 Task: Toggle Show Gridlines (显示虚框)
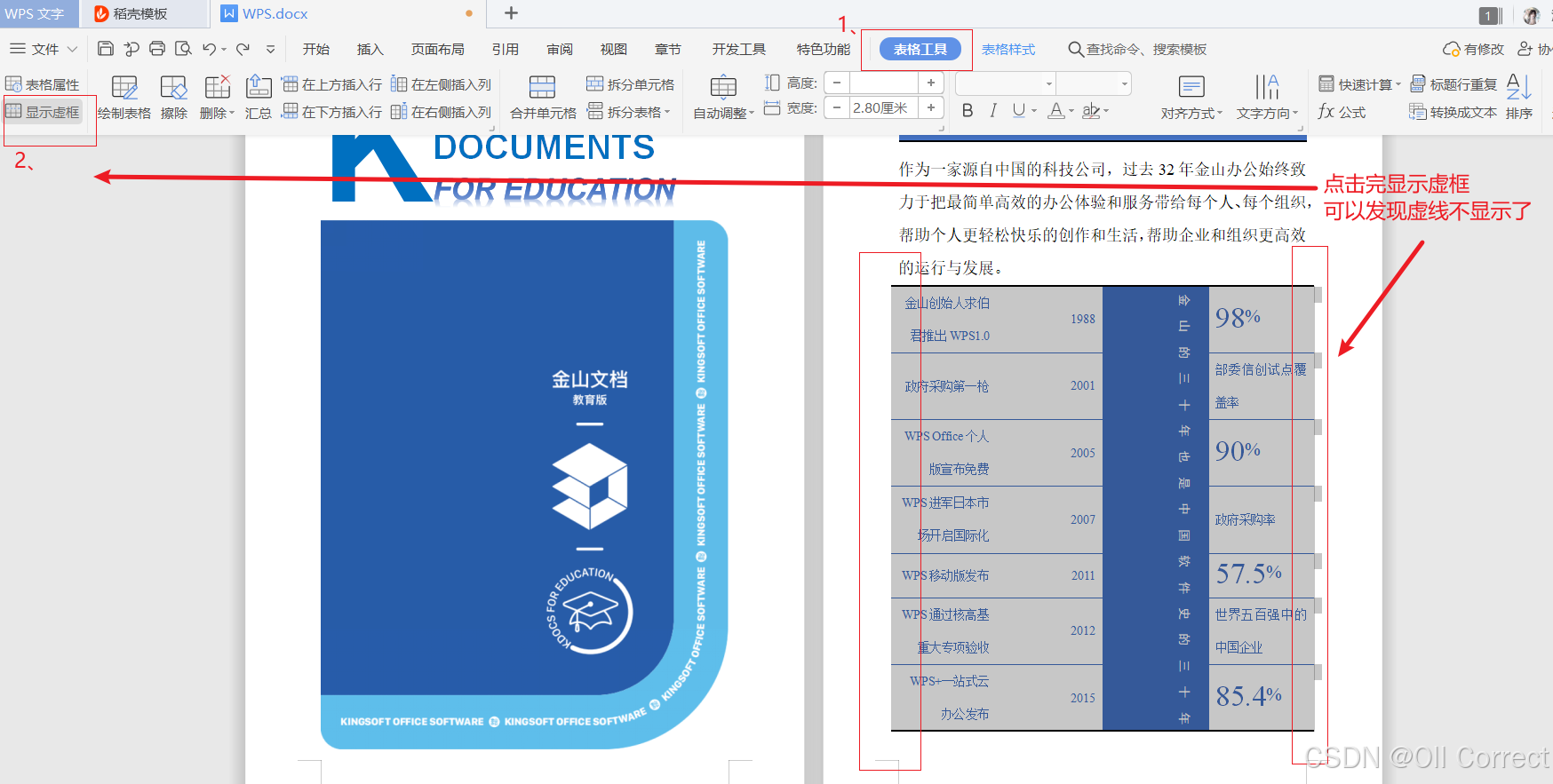(43, 112)
